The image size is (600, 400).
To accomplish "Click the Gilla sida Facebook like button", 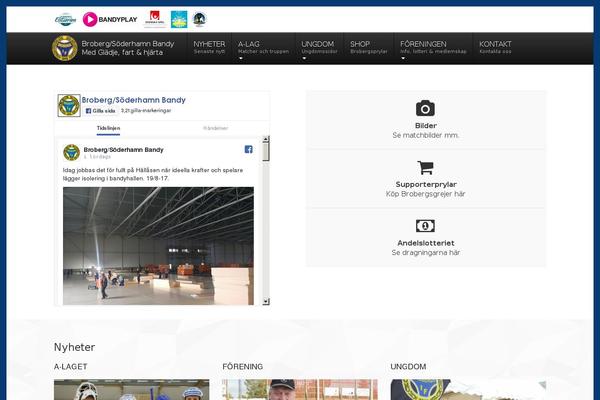I will (100, 111).
